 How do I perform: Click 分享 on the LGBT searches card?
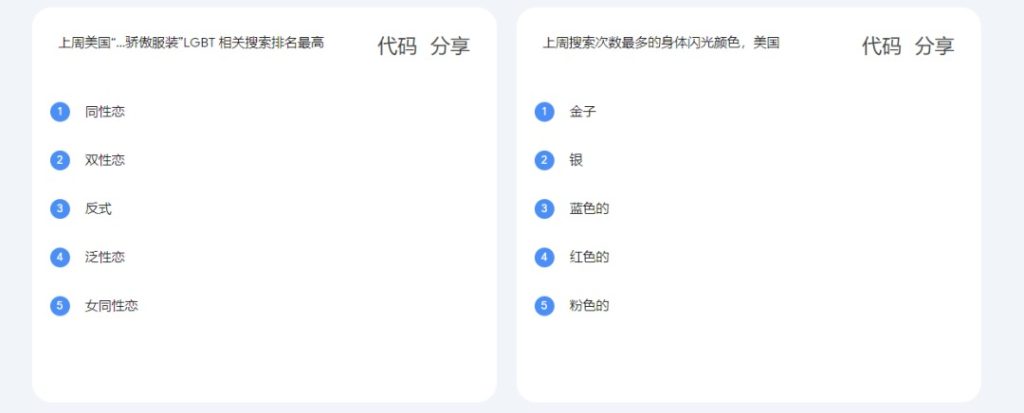pos(450,46)
